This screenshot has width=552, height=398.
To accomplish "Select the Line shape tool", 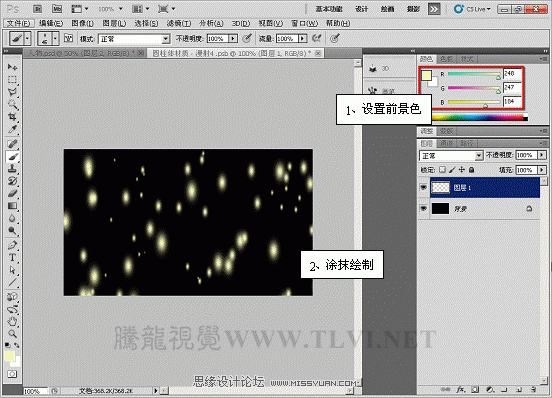I will [x=12, y=282].
